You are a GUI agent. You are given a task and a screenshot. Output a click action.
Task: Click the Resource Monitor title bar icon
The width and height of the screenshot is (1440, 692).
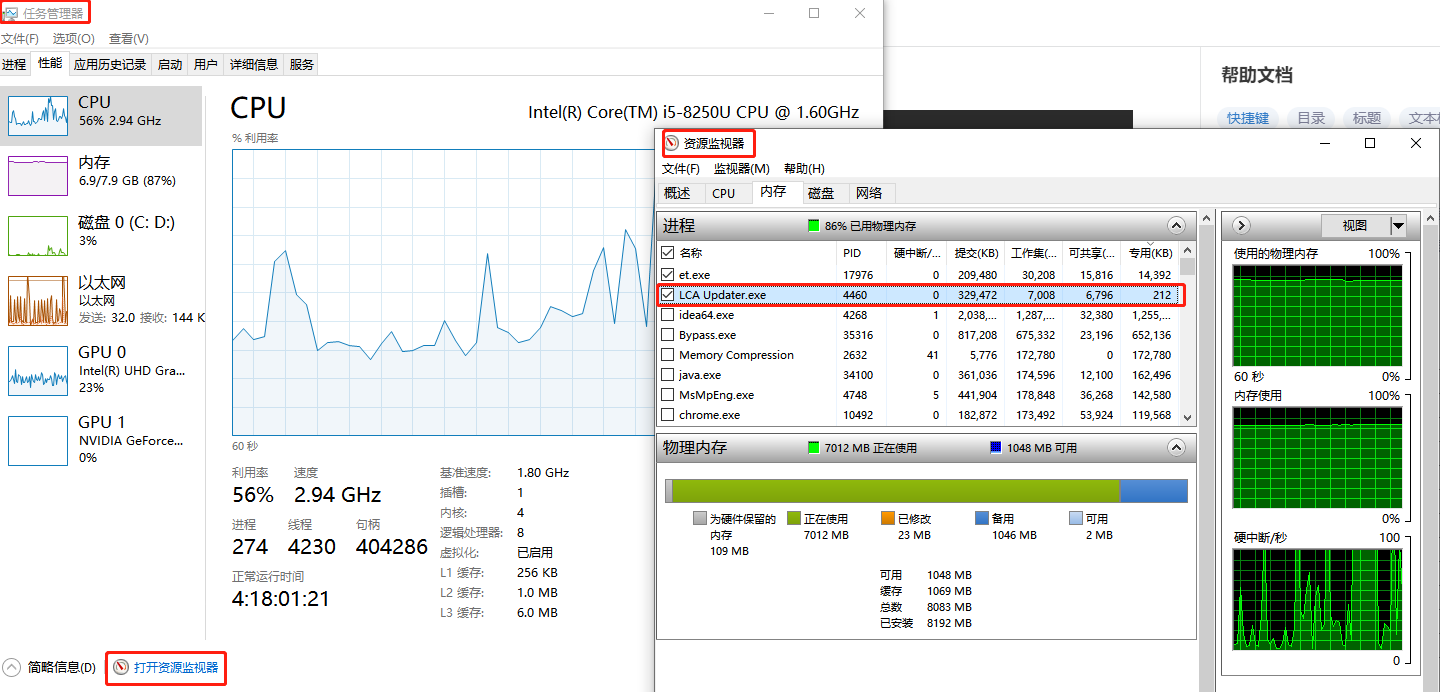coord(672,144)
